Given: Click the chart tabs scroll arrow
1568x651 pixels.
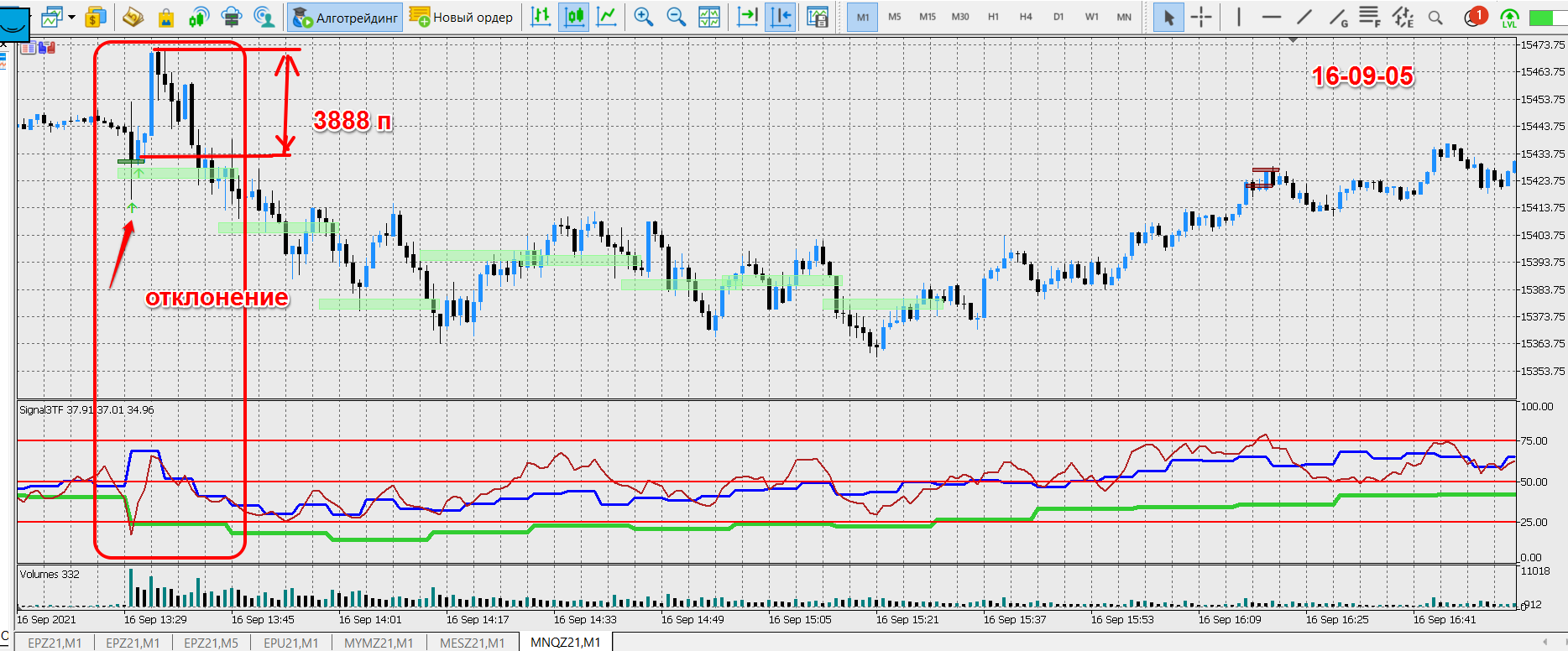Looking at the screenshot, I should click(1544, 642).
